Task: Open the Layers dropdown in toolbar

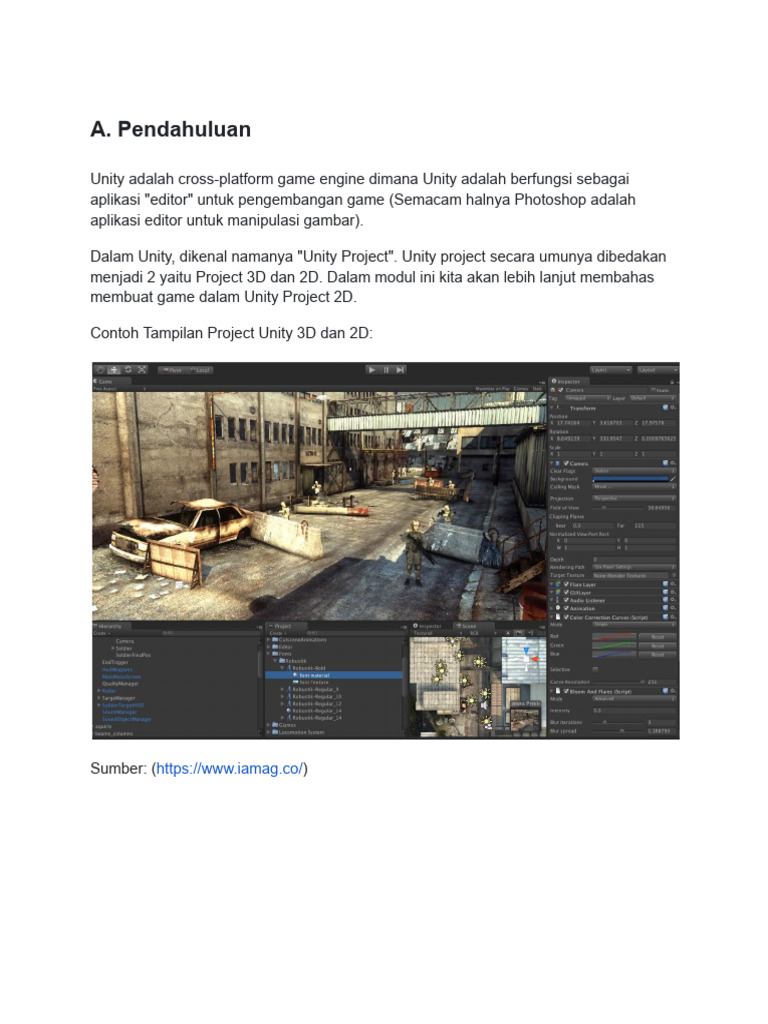Action: click(x=611, y=370)
